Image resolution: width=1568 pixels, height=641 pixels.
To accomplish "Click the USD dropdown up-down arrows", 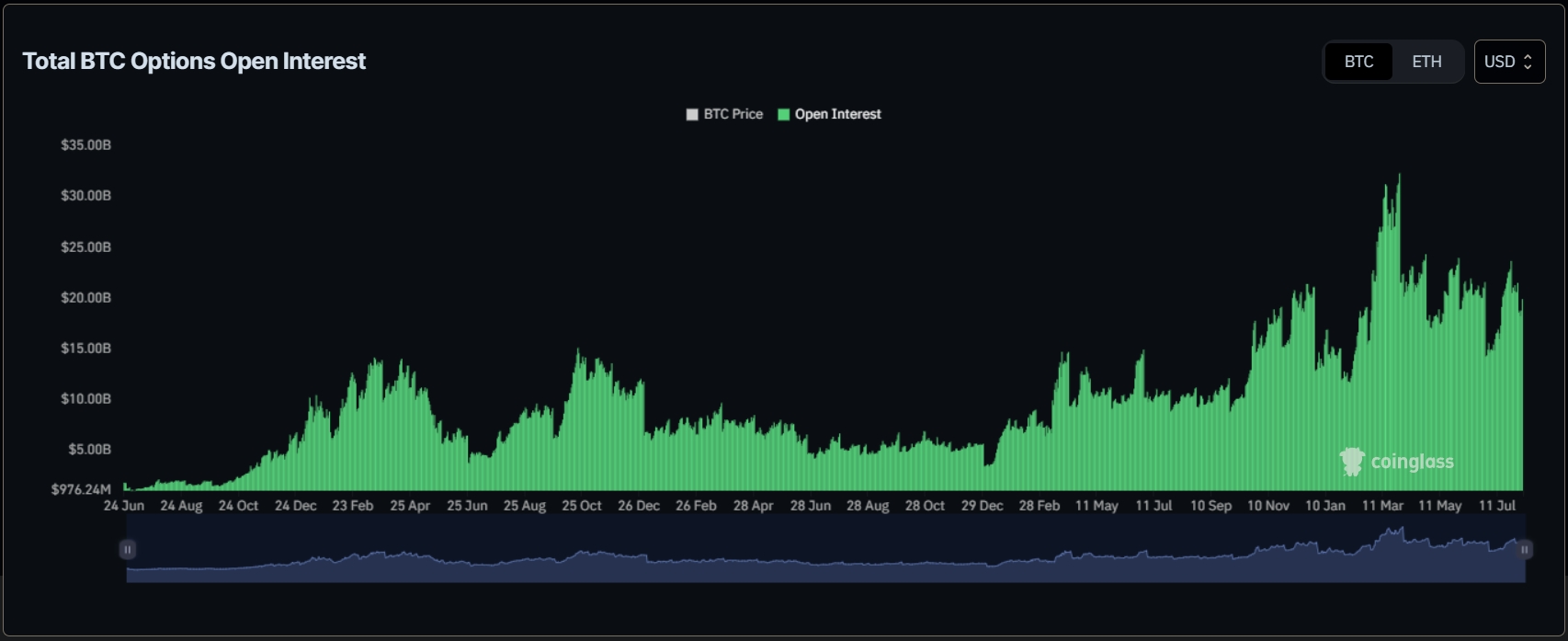I will click(x=1528, y=62).
